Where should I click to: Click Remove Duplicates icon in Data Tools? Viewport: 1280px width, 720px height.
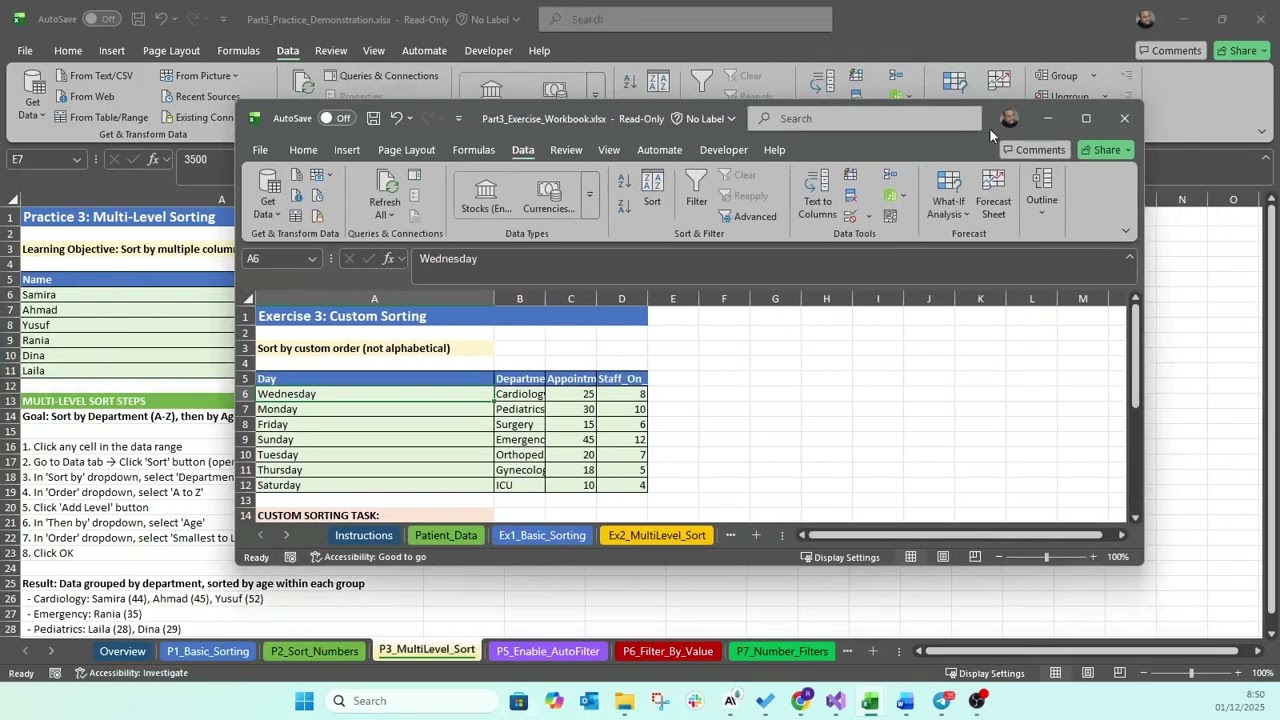851,196
